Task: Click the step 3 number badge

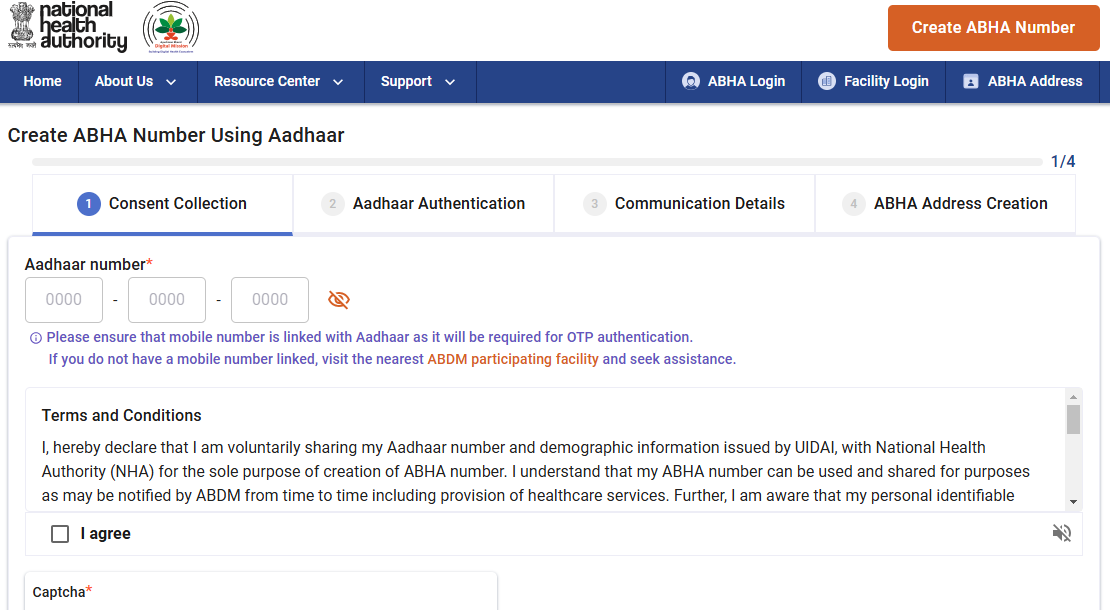Action: tap(595, 204)
